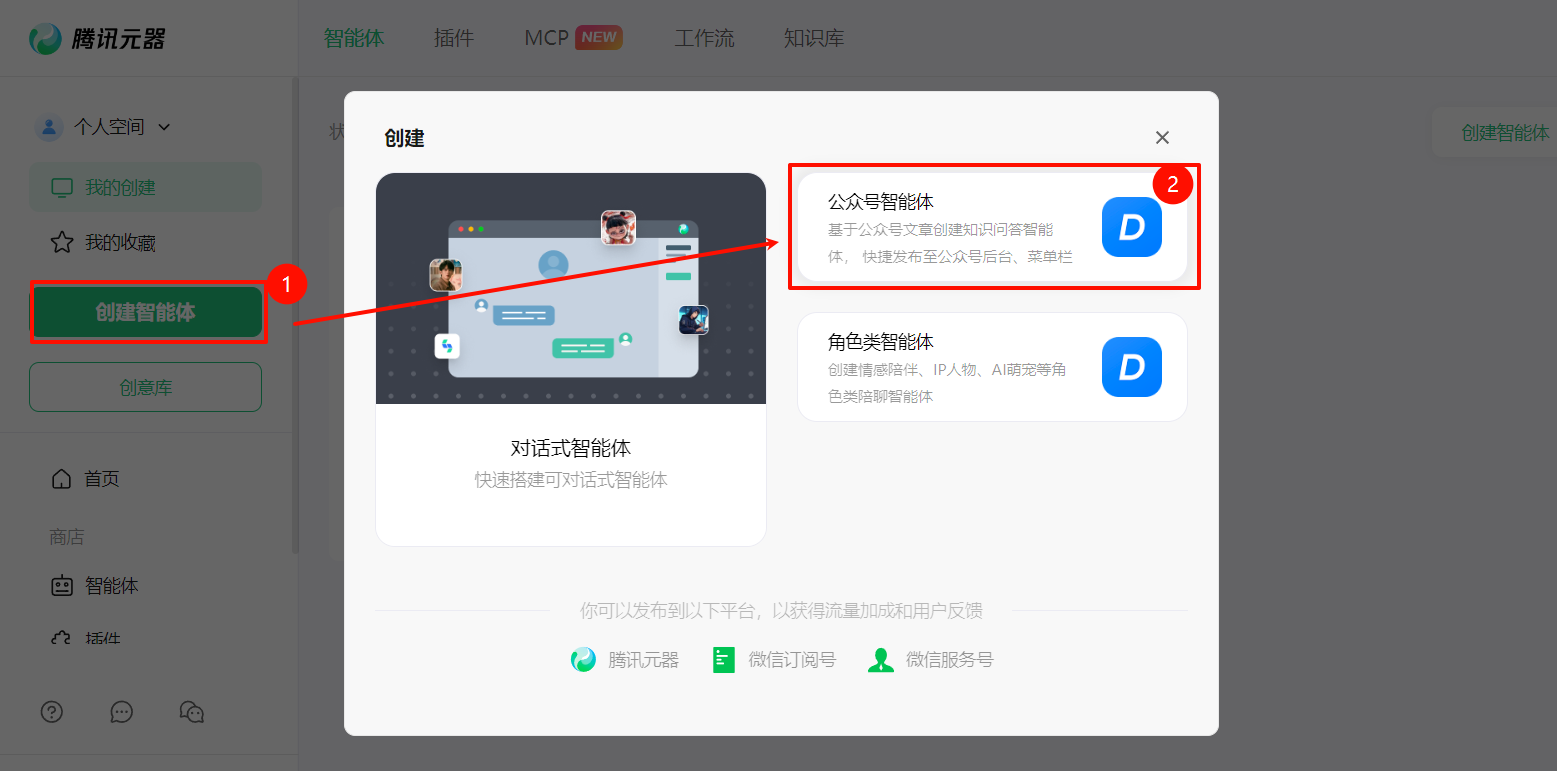Select the 对话式智能体 card
The height and width of the screenshot is (771, 1557).
pos(570,359)
